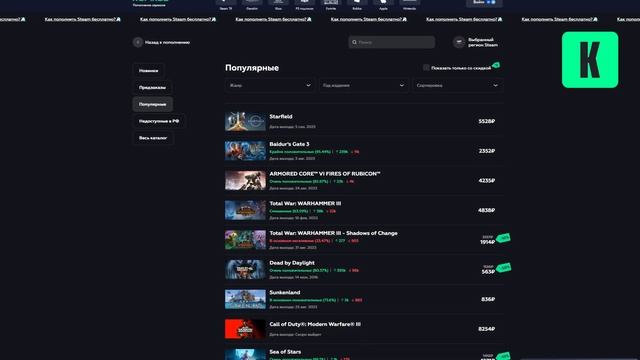
Task: Click the Baldur's Gate 3 price 2352₽
Action: tap(487, 151)
